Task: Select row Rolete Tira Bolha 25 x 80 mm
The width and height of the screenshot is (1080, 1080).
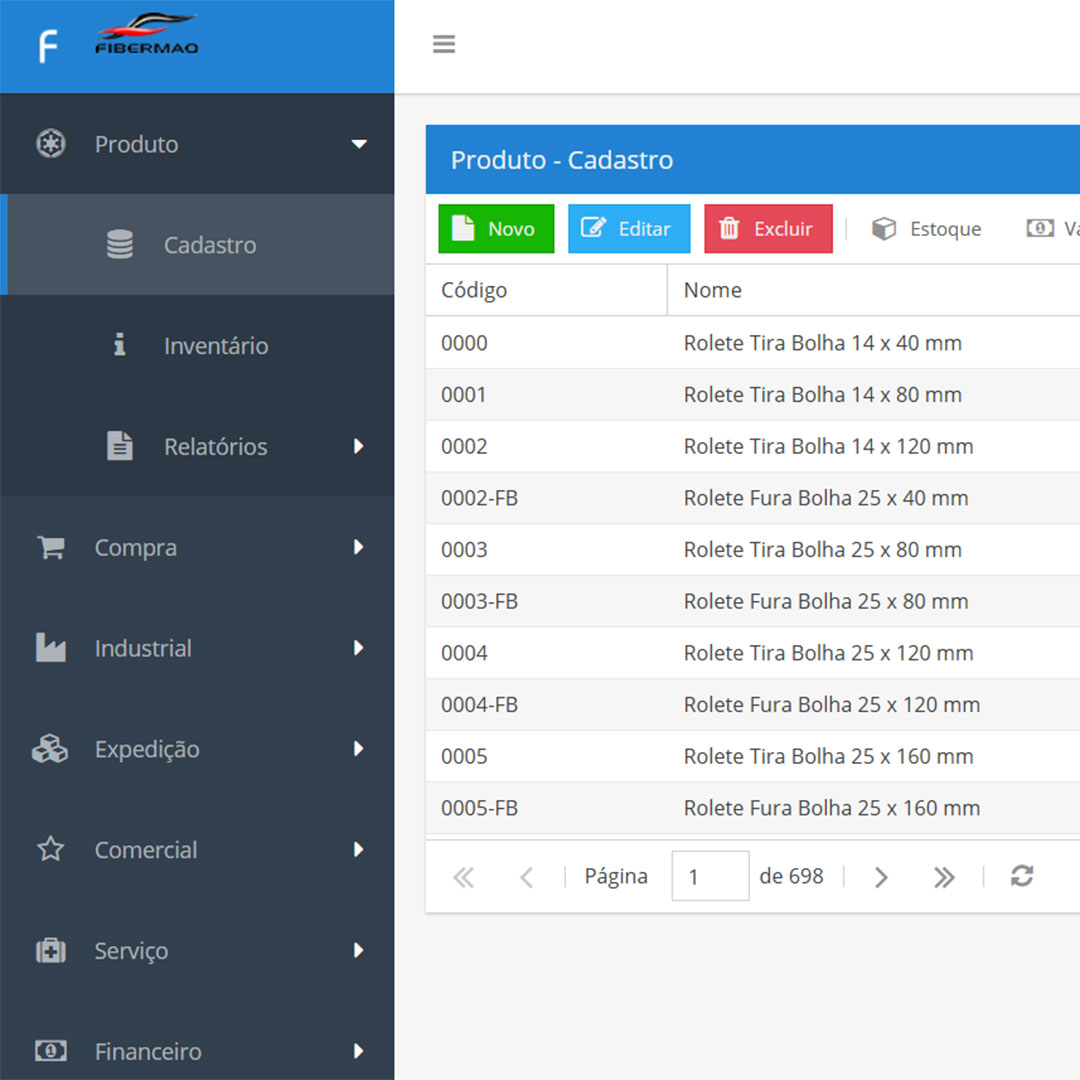Action: click(x=753, y=549)
